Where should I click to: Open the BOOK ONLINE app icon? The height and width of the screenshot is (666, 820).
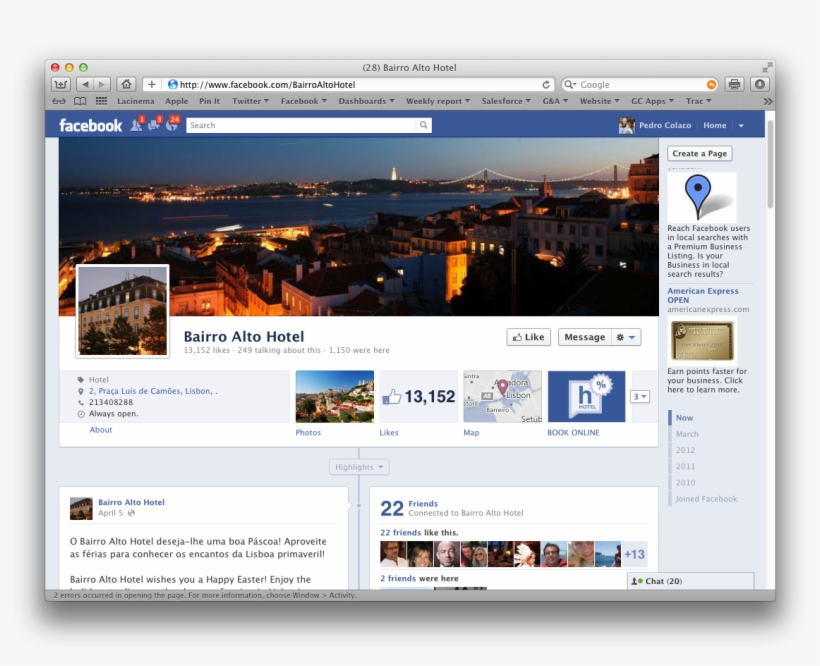[585, 396]
